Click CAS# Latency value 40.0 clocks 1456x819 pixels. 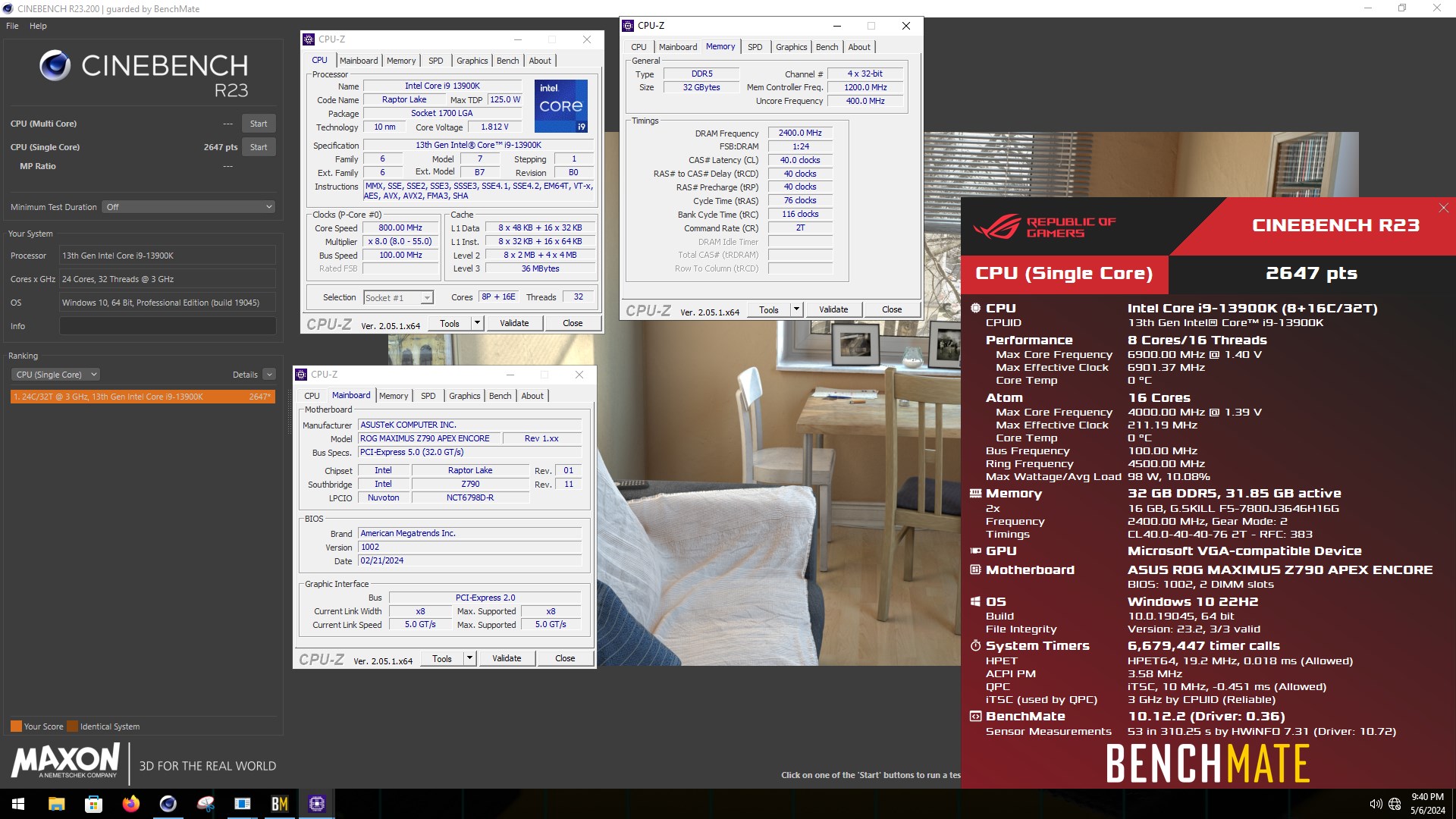tap(800, 160)
